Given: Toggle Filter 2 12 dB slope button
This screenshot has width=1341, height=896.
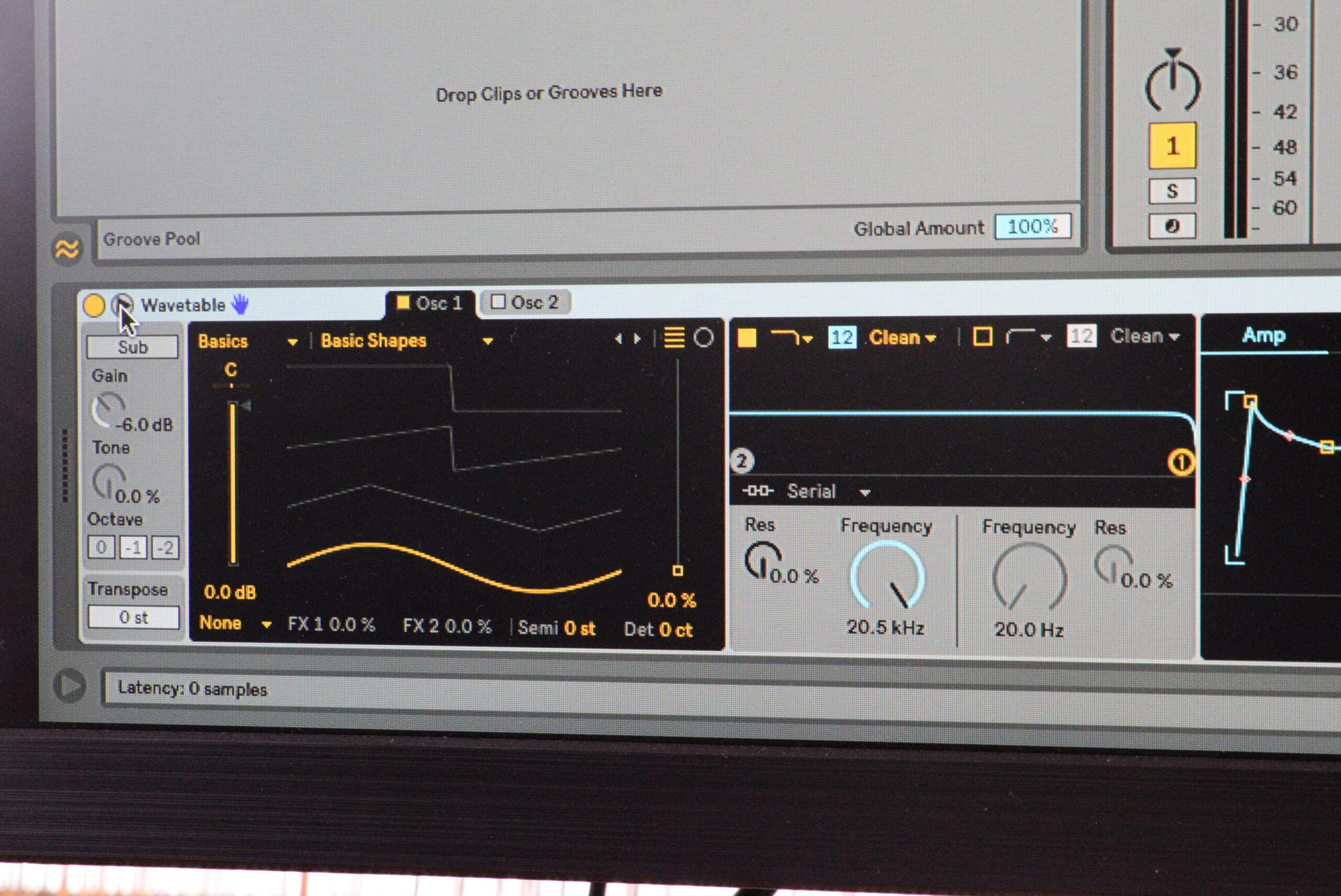Looking at the screenshot, I should (1081, 336).
